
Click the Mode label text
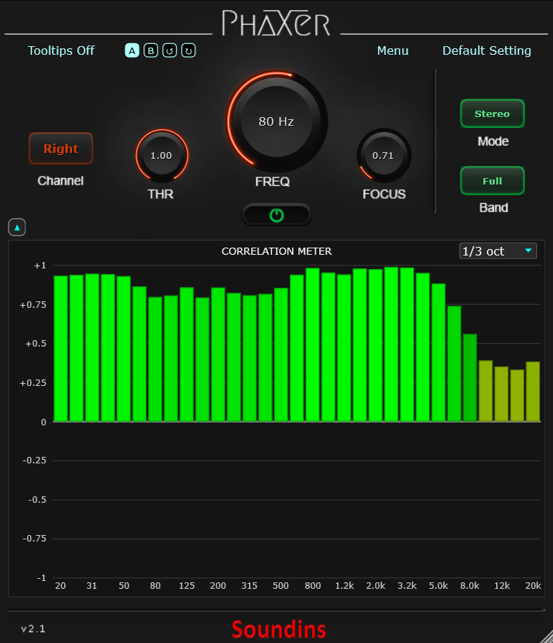click(493, 141)
